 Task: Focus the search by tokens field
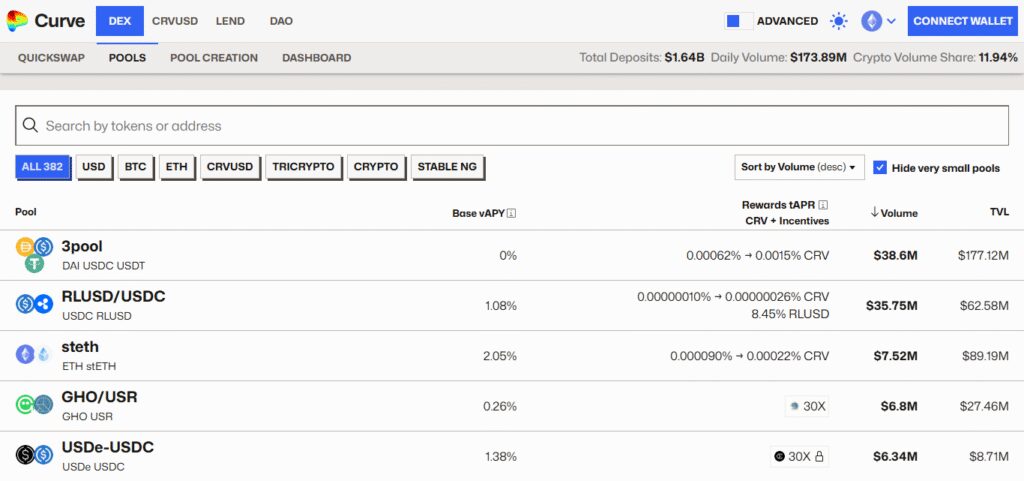coord(512,125)
